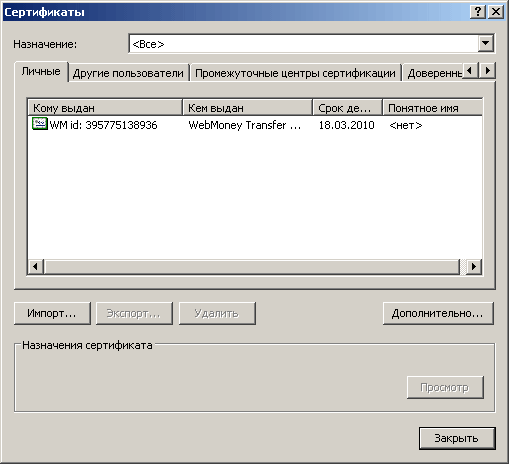
Task: Click the WM id certificate icon
Action: 40,124
